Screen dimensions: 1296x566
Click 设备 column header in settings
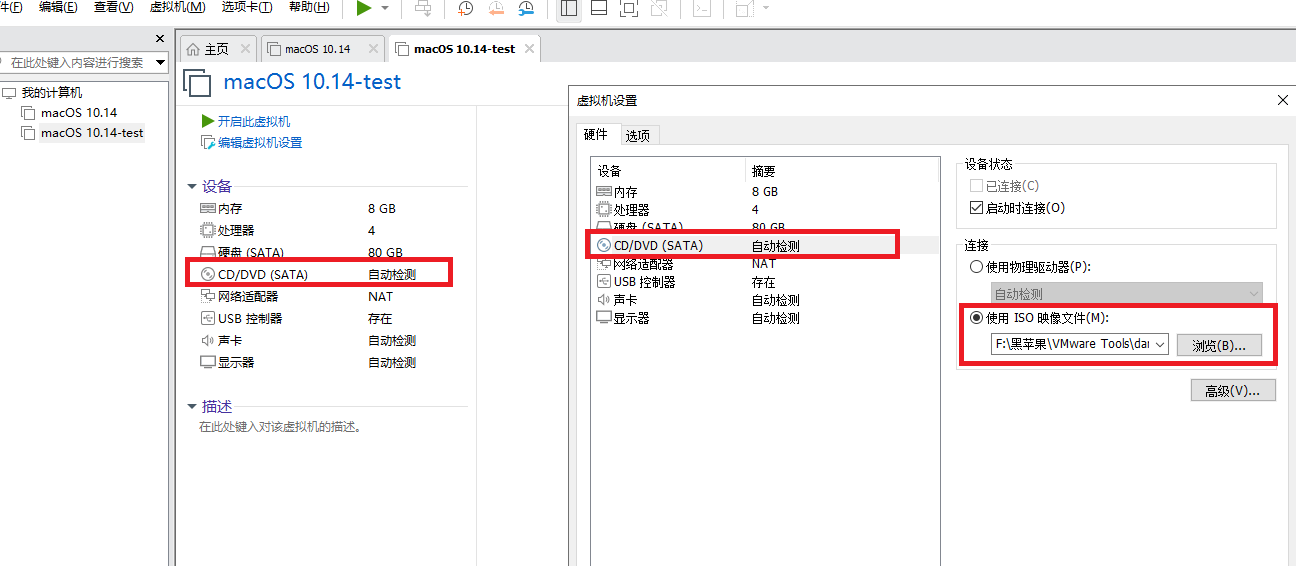click(x=668, y=171)
